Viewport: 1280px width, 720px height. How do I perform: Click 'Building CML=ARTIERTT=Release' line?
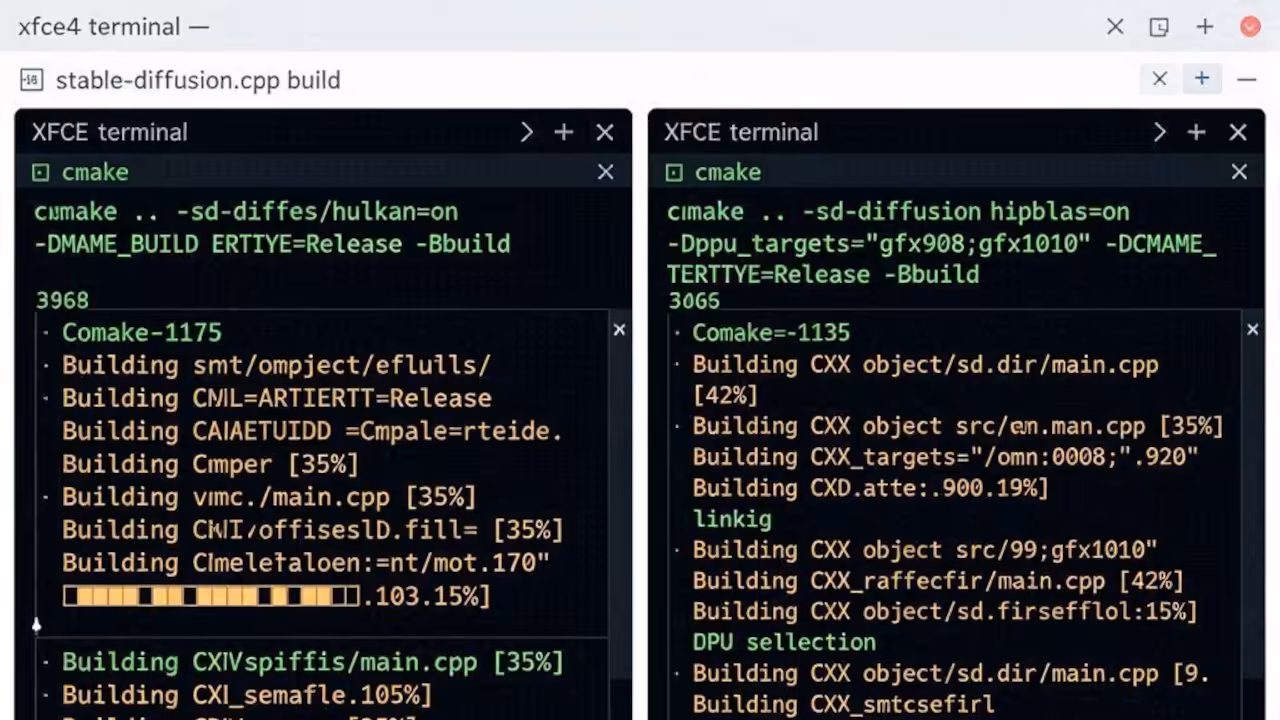pyautogui.click(x=277, y=398)
